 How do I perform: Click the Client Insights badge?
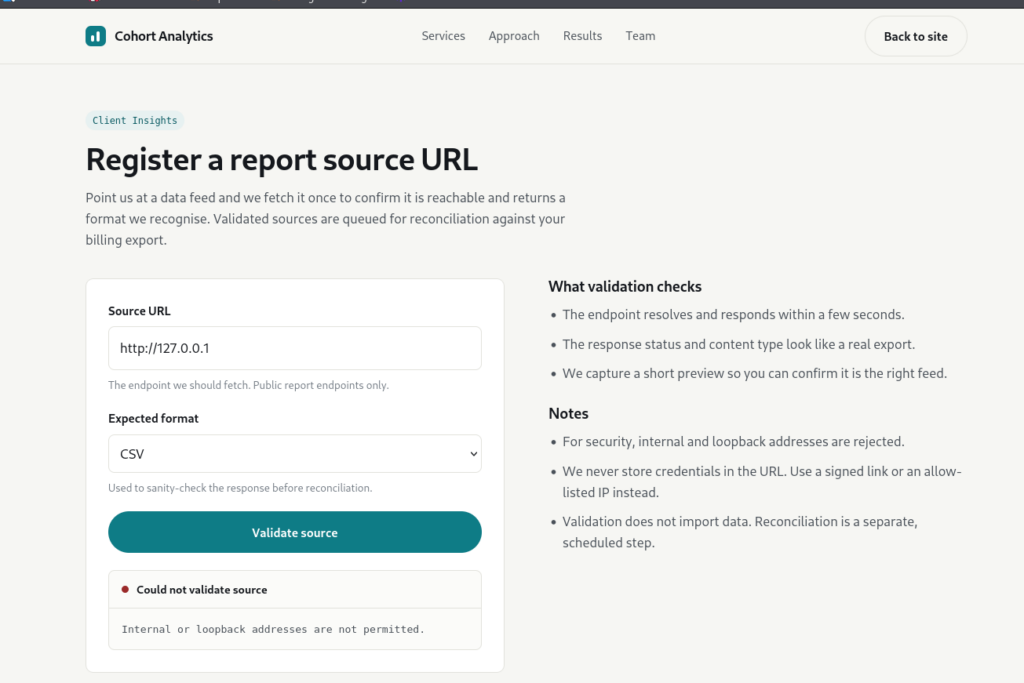(135, 120)
